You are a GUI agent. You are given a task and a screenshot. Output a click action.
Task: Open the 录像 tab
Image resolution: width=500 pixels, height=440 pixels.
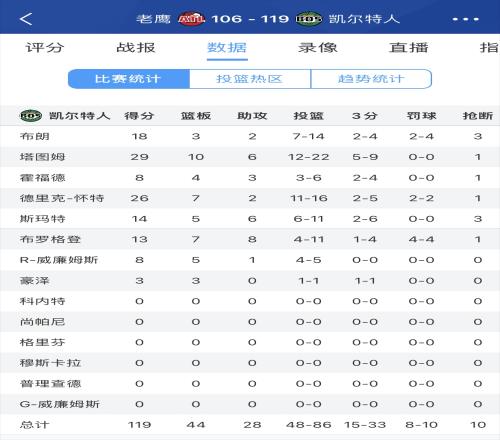(x=318, y=47)
